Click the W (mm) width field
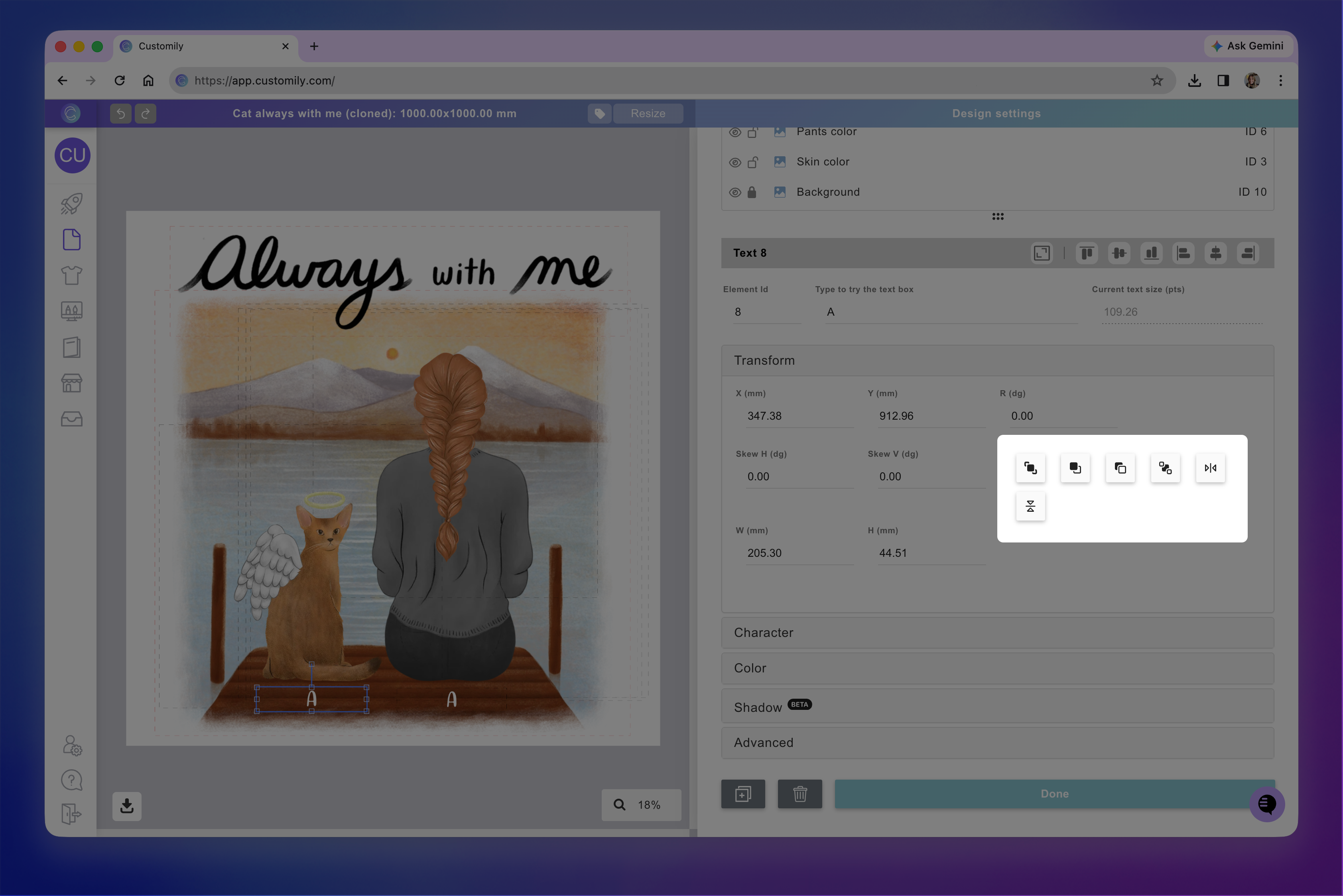This screenshot has height=896, width=1343. tap(799, 554)
